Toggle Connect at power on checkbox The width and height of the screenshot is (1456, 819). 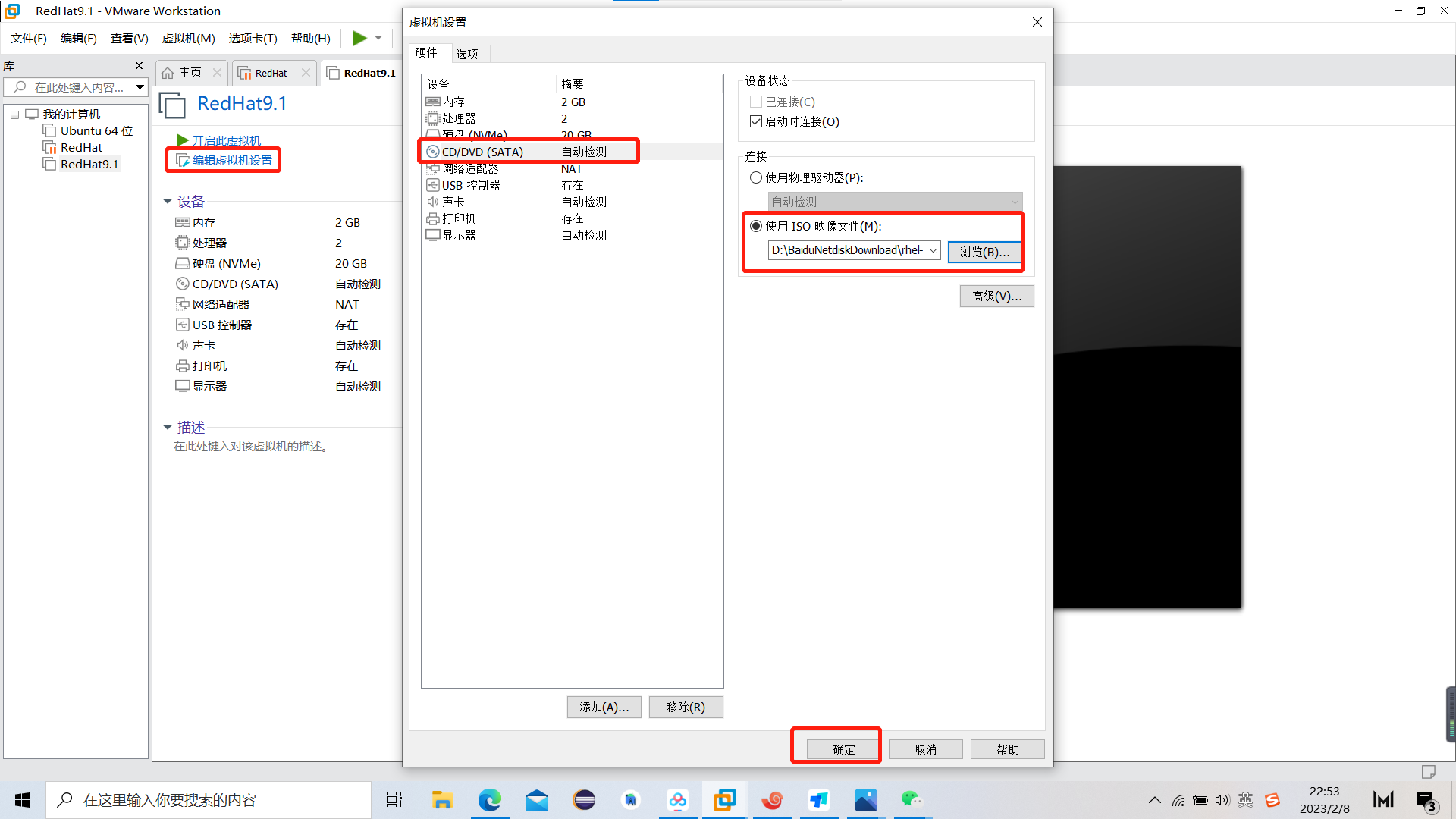click(756, 121)
